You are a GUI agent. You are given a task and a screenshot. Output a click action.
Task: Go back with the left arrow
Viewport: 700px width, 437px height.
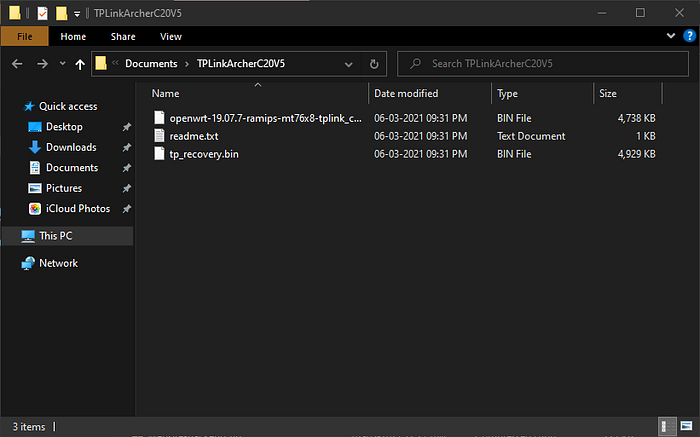point(17,64)
